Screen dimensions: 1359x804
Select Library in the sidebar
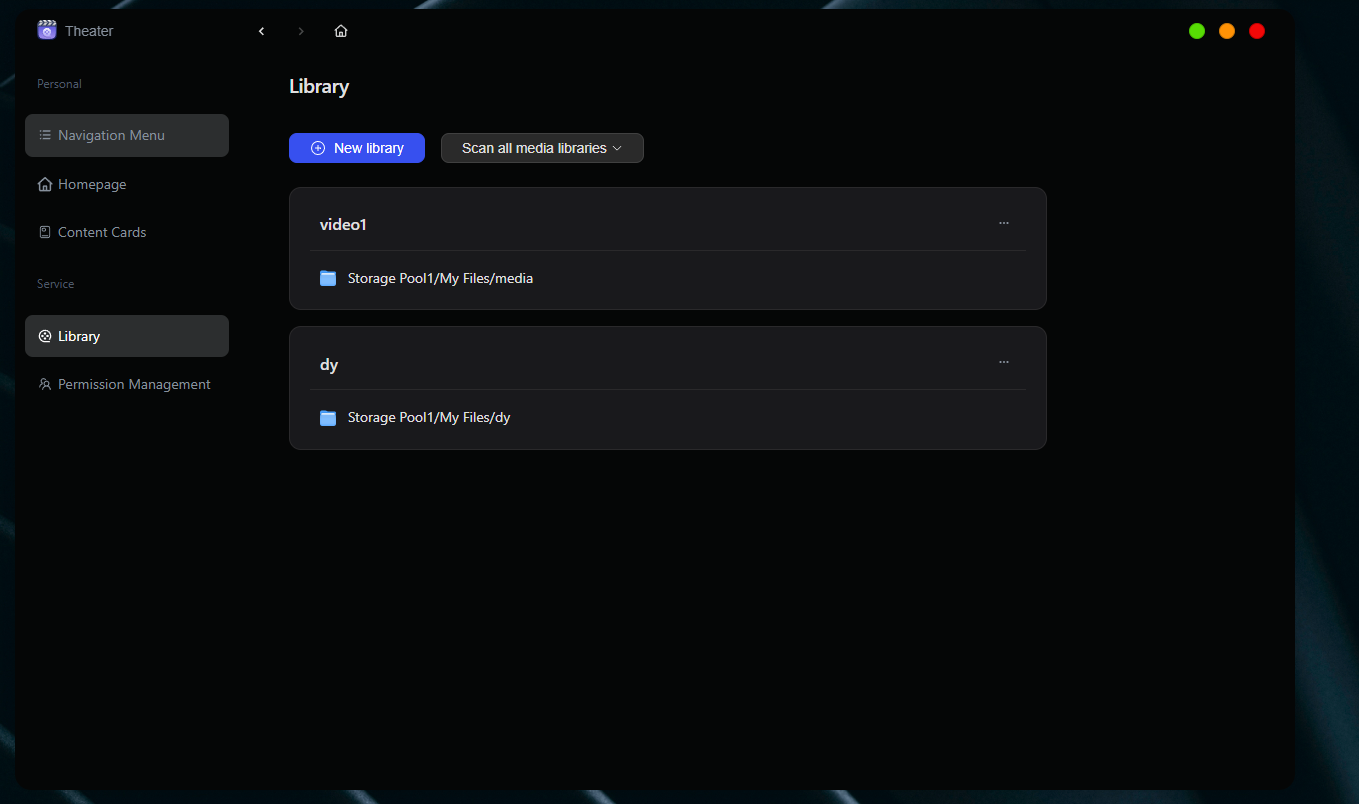127,336
